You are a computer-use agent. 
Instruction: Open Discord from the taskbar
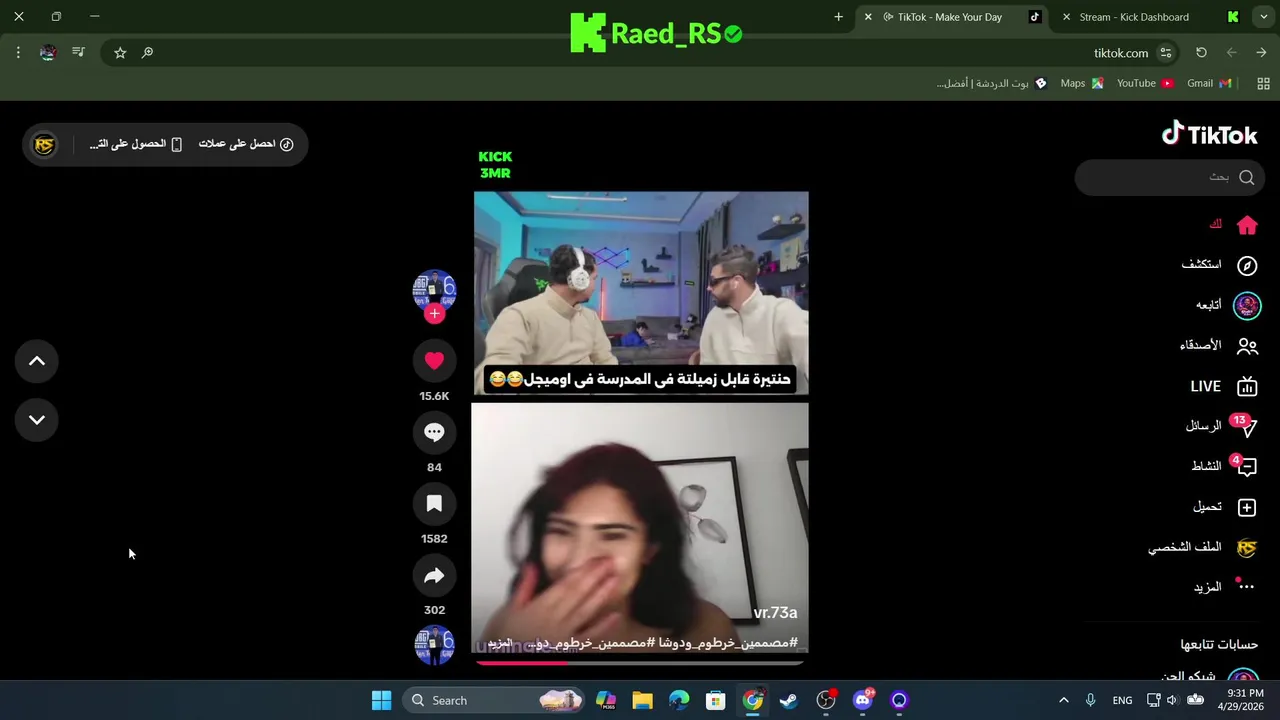pyautogui.click(x=862, y=700)
